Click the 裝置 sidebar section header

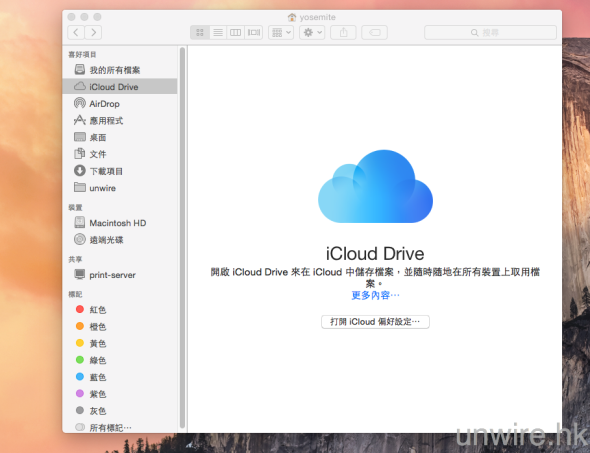click(x=75, y=207)
